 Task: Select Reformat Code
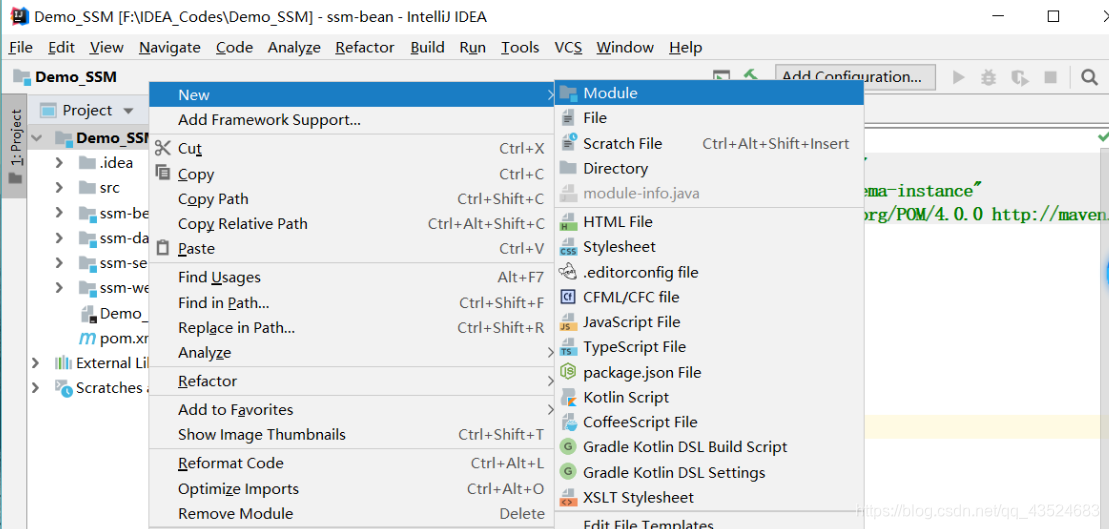352,463
